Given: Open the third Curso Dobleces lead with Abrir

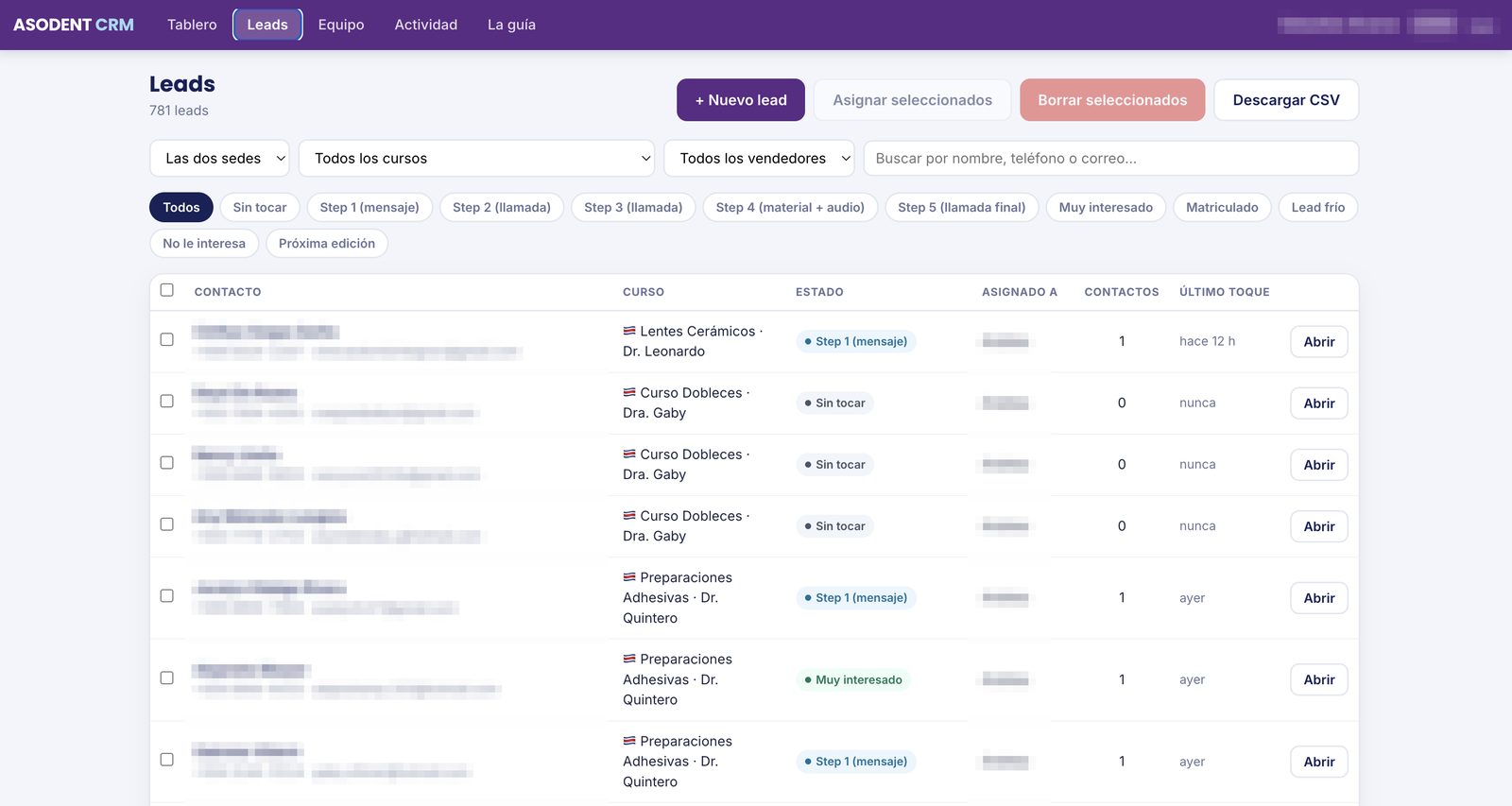Looking at the screenshot, I should point(1319,526).
